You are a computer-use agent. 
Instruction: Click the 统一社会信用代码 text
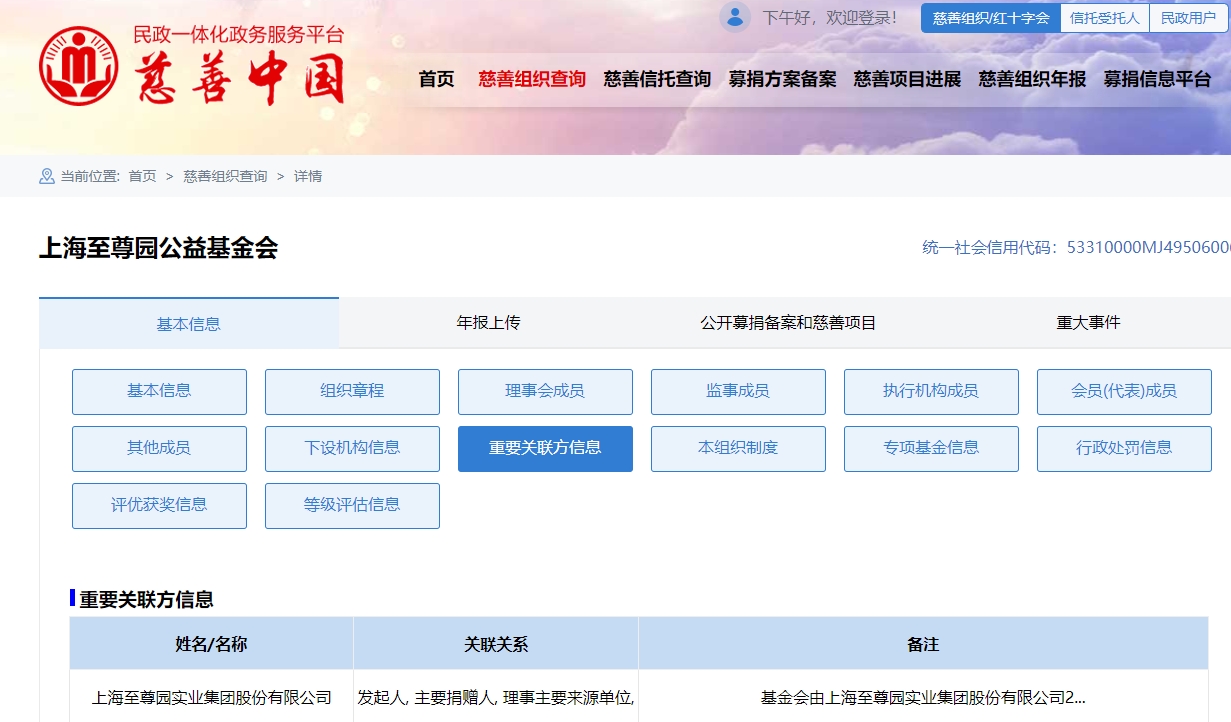pos(1076,248)
